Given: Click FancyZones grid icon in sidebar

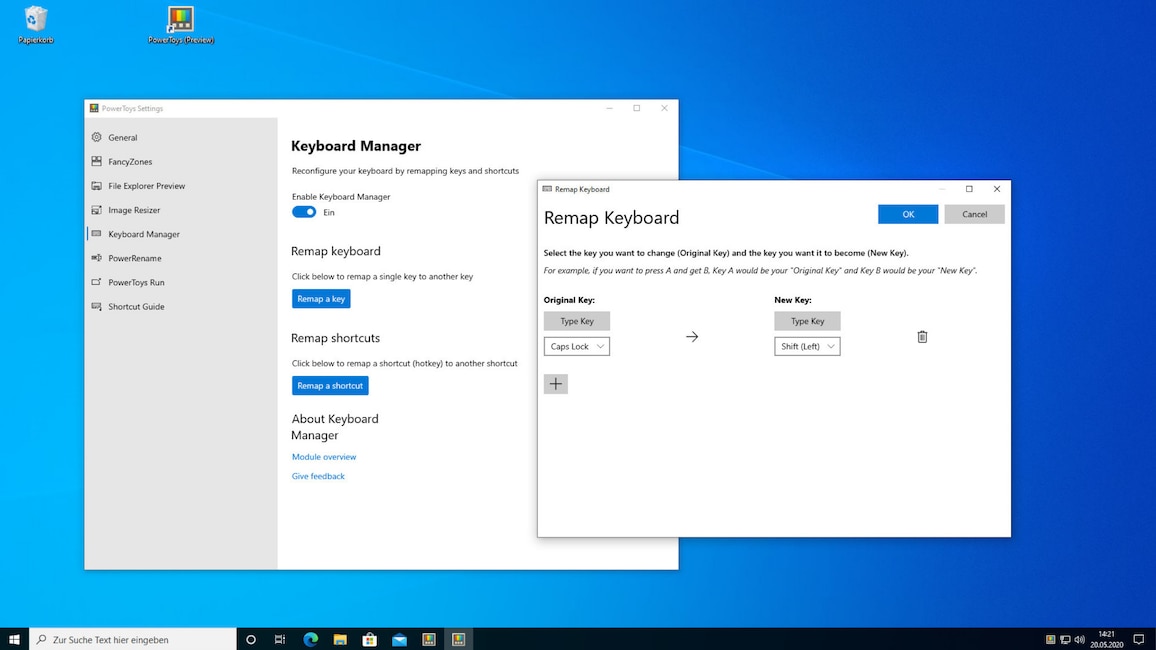Looking at the screenshot, I should click(97, 161).
